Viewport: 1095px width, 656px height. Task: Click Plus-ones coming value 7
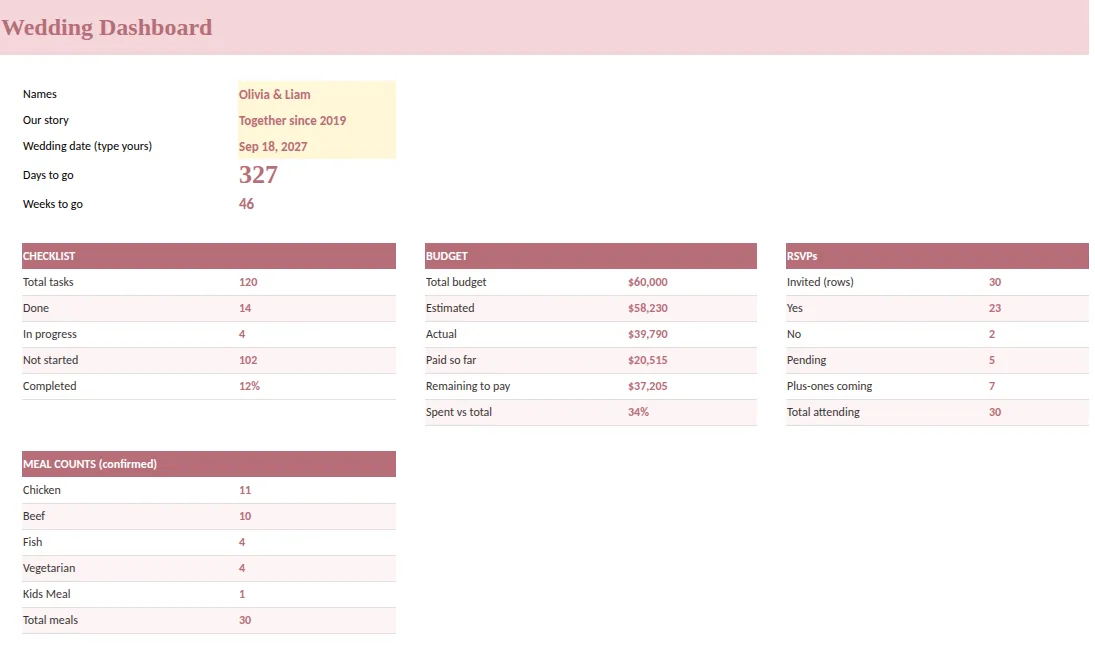pos(992,386)
